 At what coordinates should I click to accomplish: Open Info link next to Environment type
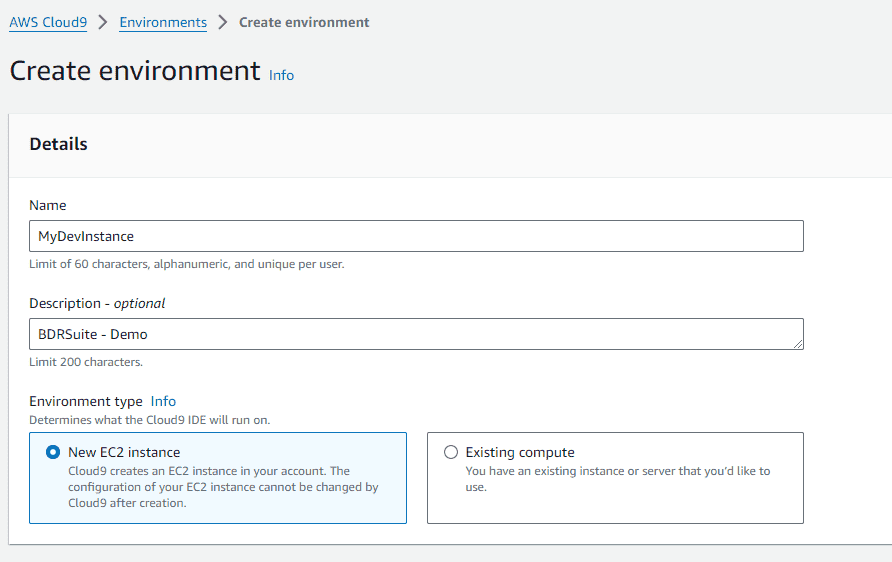(x=163, y=401)
